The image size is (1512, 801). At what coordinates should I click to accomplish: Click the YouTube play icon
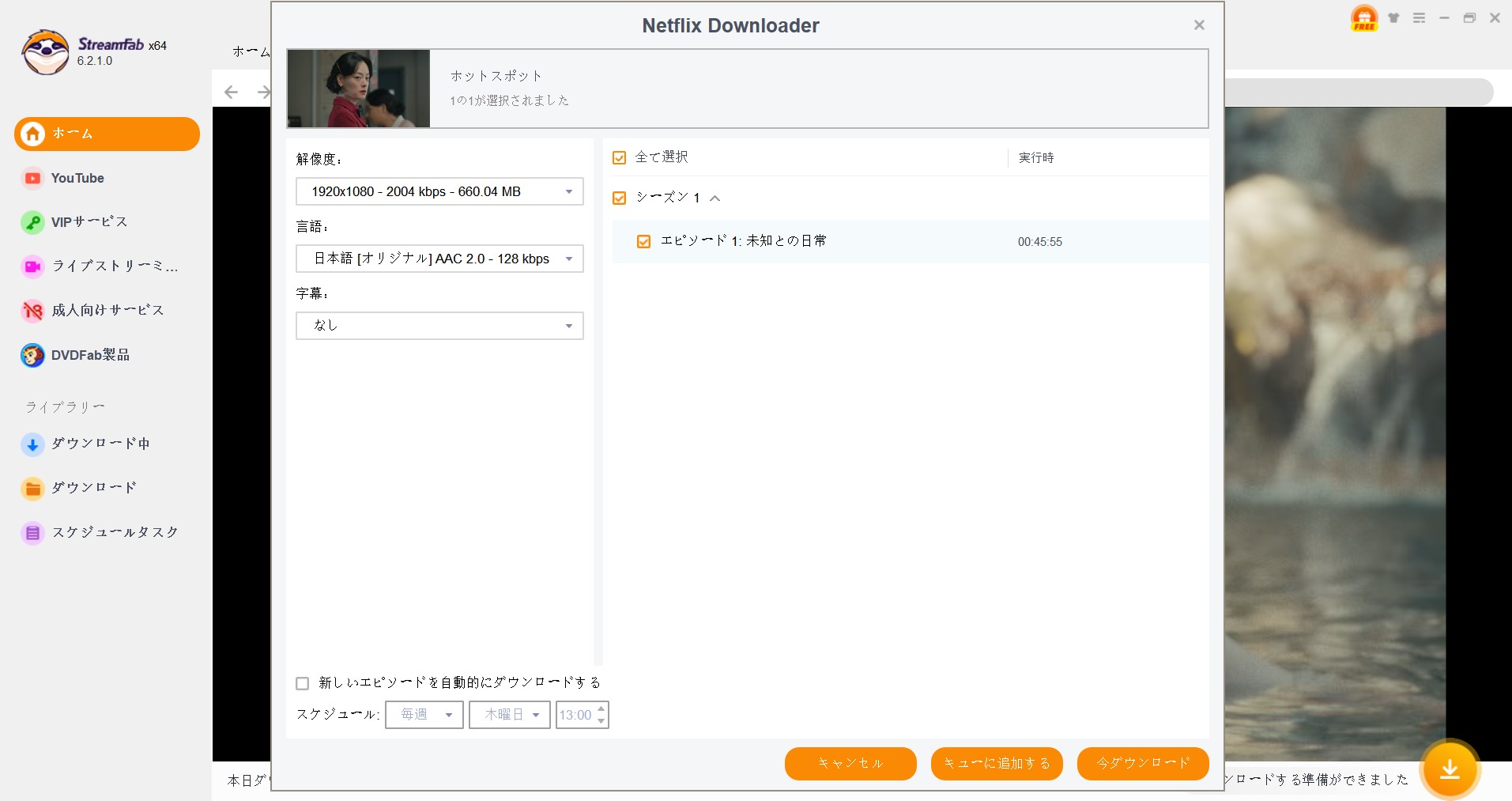[x=32, y=179]
